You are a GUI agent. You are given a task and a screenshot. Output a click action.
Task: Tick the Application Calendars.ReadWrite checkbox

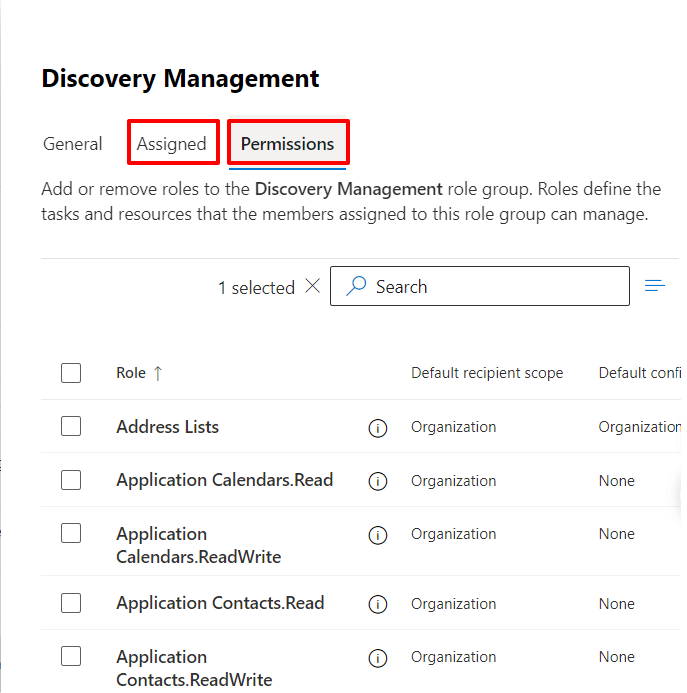71,534
